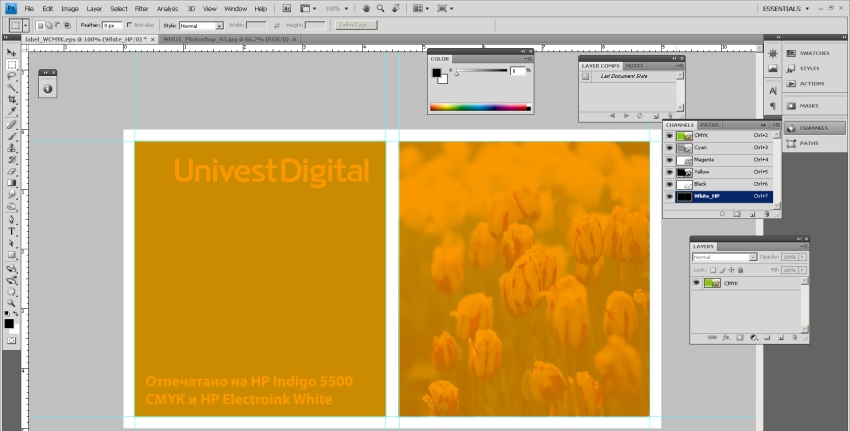Select the Rectangle shape tool
The width and height of the screenshot is (850, 431).
[11, 255]
